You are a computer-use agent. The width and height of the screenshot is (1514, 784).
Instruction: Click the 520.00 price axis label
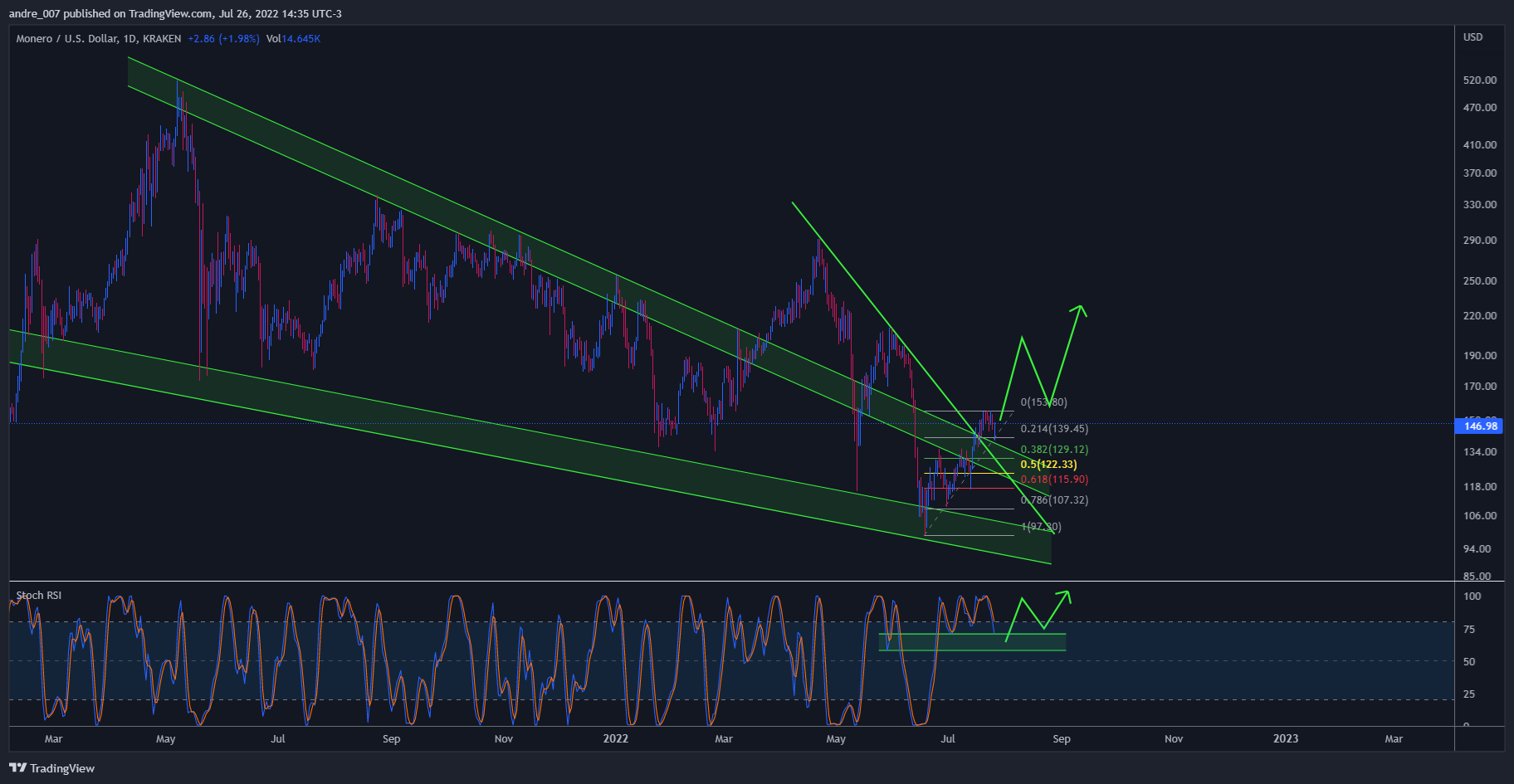(x=1480, y=80)
